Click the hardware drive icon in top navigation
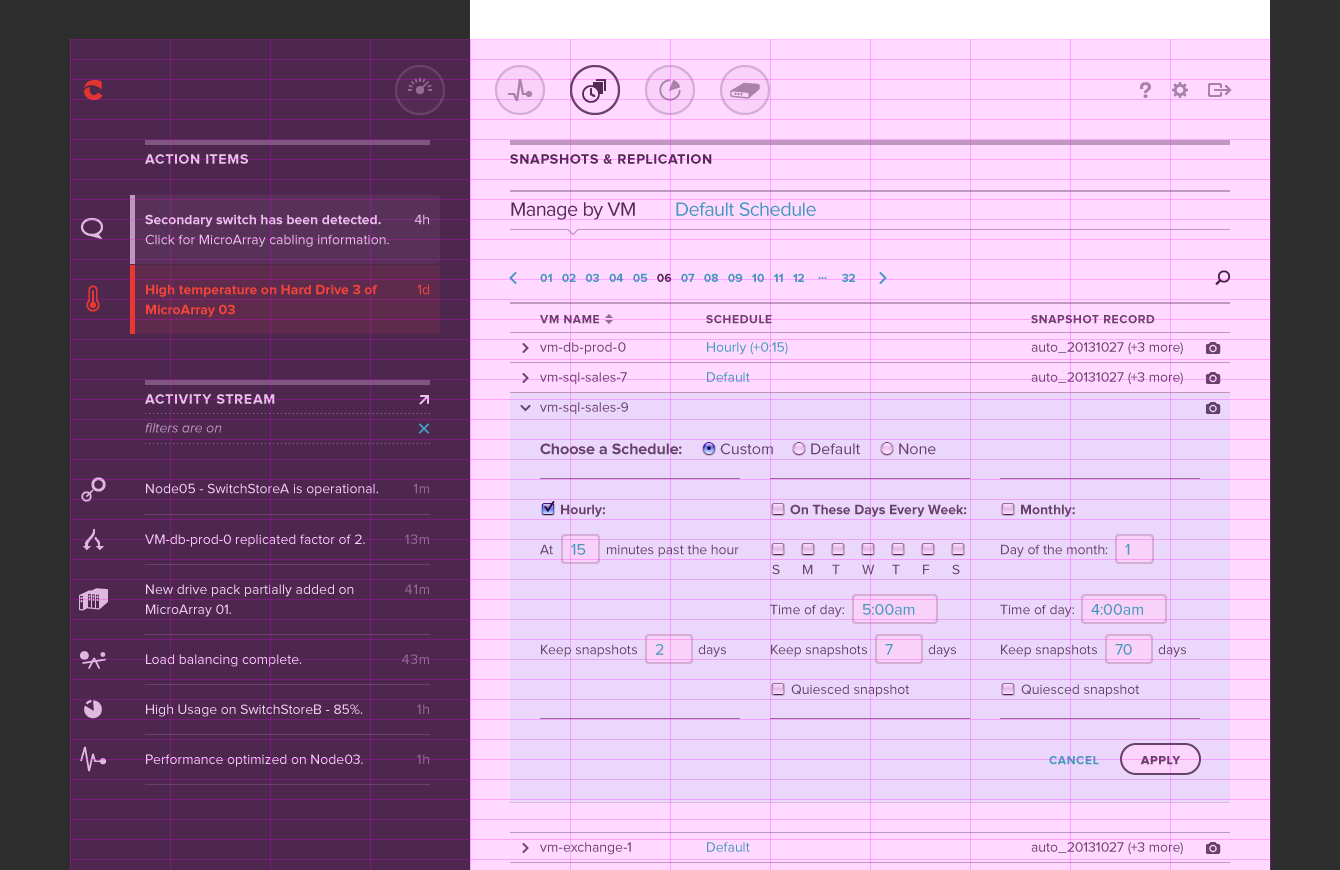This screenshot has width=1340, height=870. tap(745, 91)
